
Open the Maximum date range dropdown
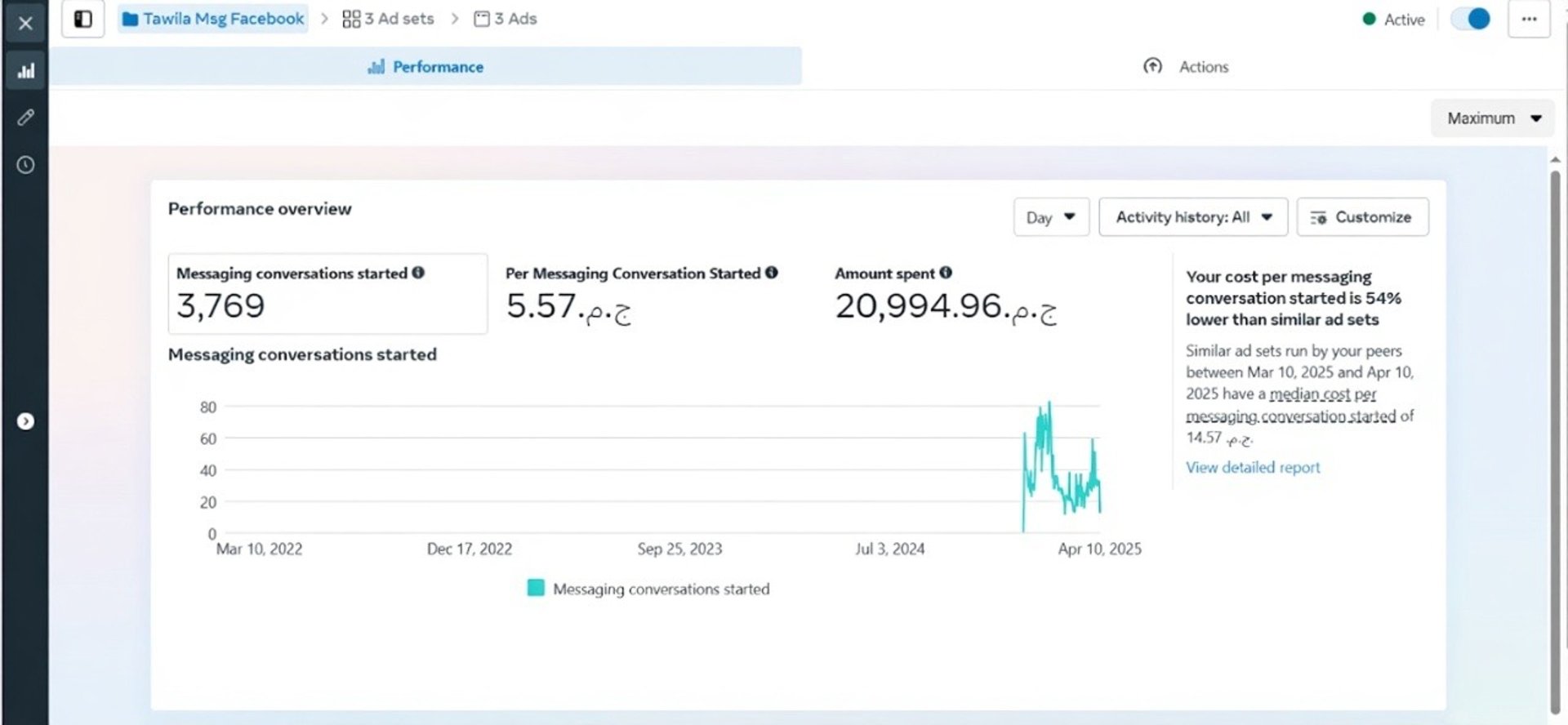[1493, 118]
